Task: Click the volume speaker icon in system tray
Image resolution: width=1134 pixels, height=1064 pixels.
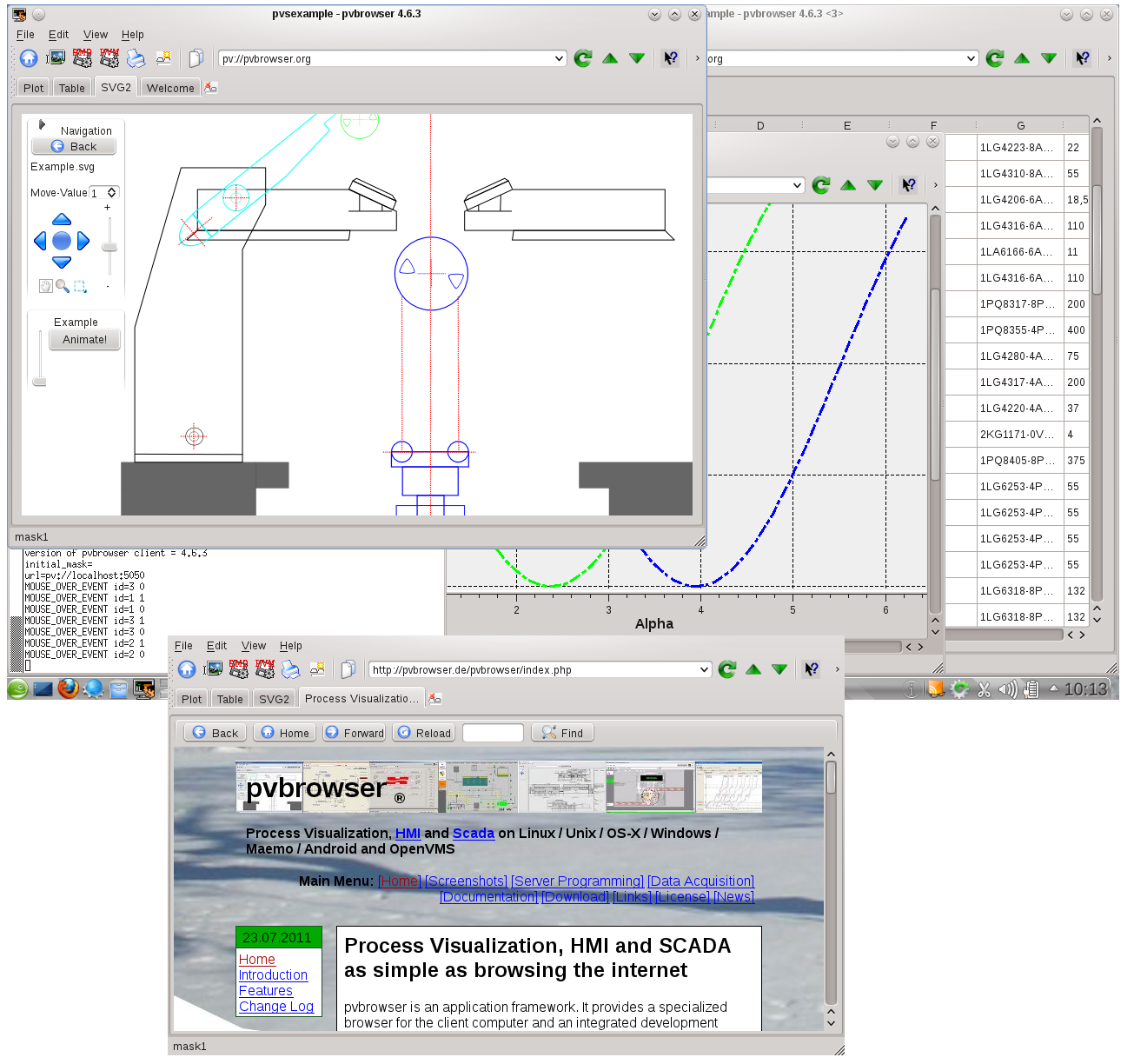Action: (1007, 689)
